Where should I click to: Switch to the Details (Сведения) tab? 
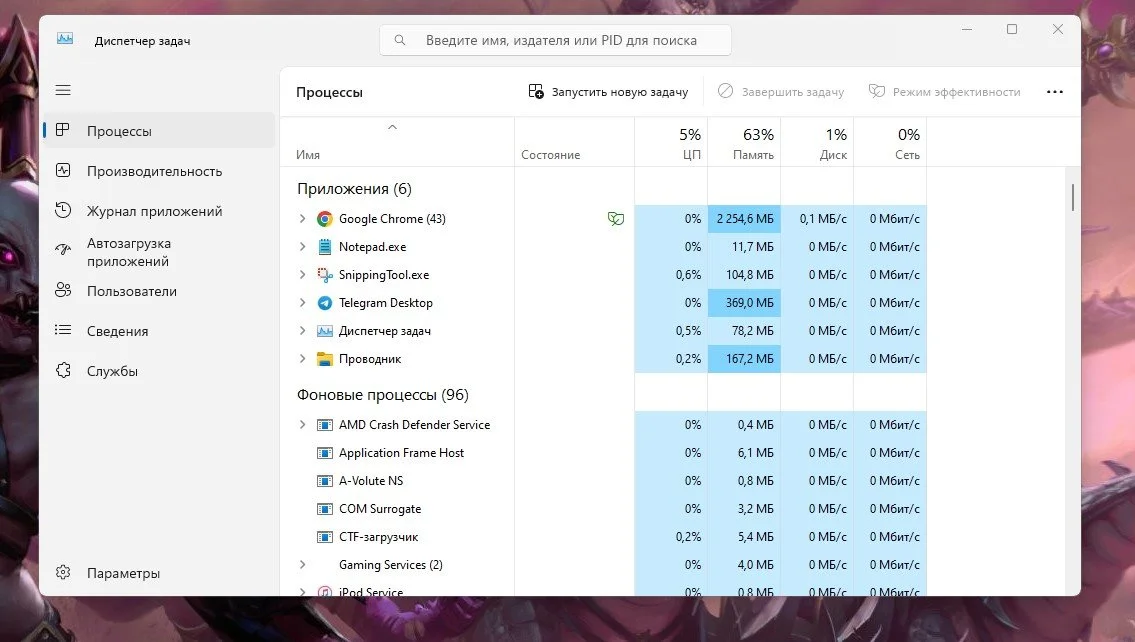pyautogui.click(x=117, y=331)
